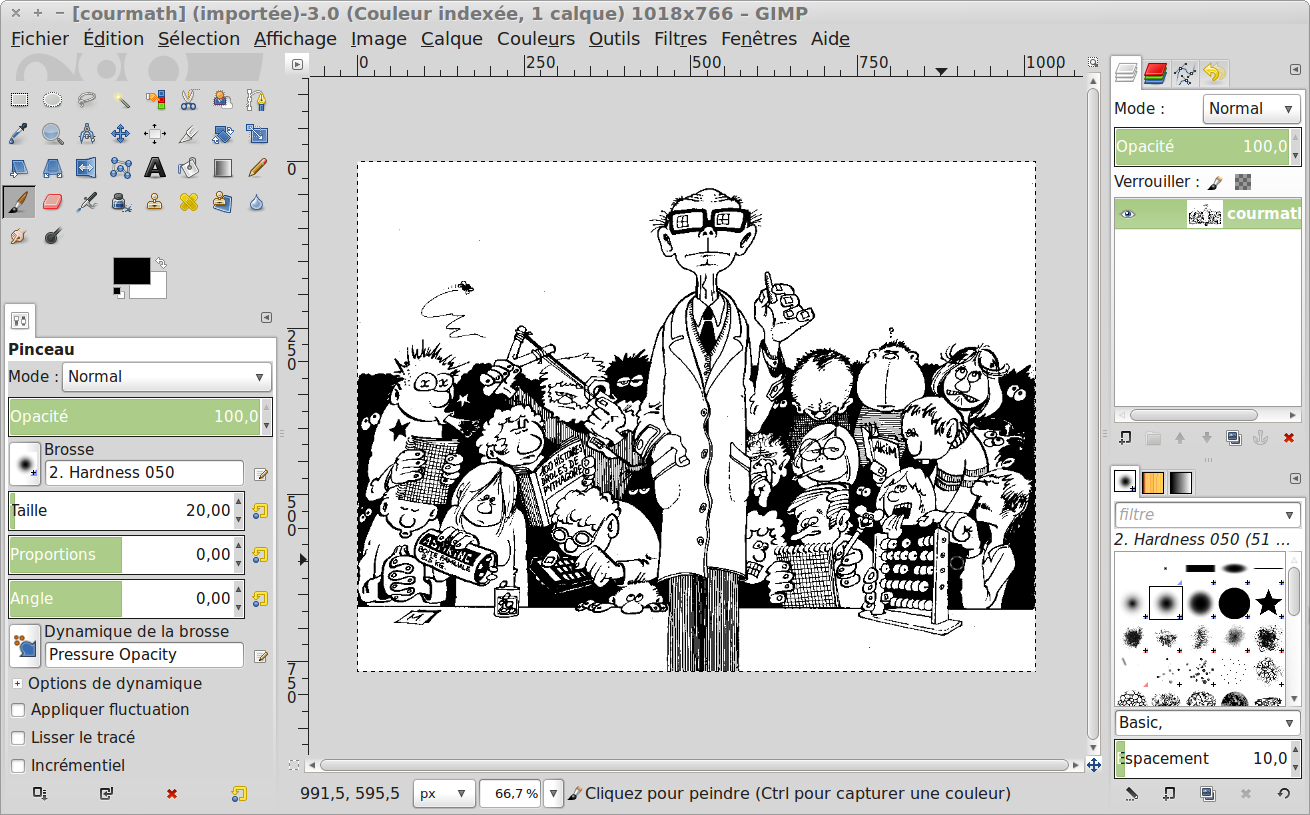
Task: Select the Free Select lasso tool
Action: [87, 100]
